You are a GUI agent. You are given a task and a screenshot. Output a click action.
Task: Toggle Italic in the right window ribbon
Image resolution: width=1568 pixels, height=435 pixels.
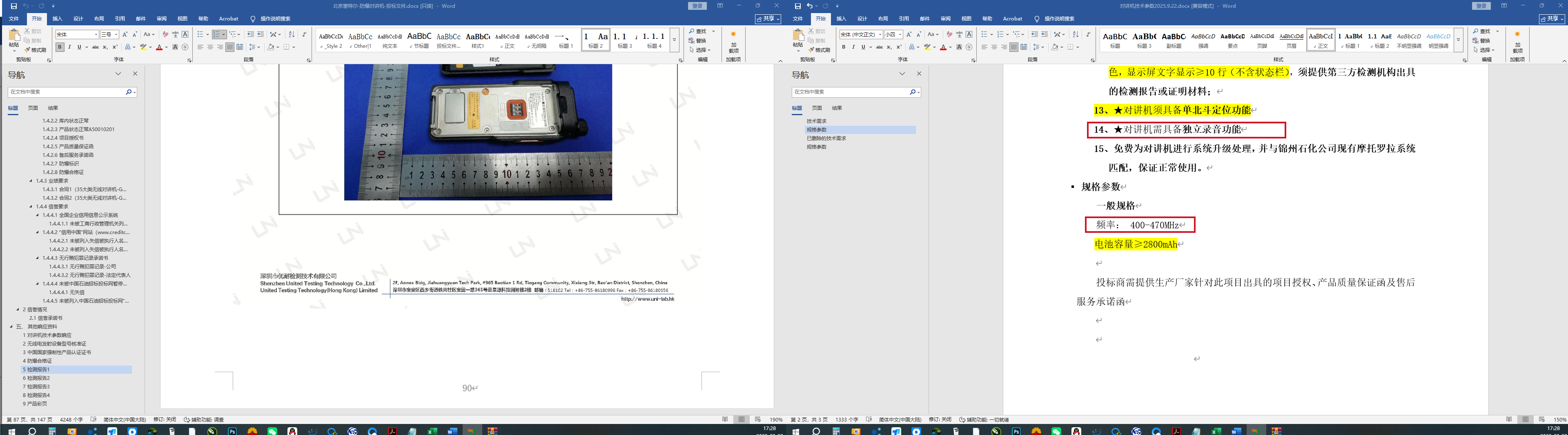853,47
